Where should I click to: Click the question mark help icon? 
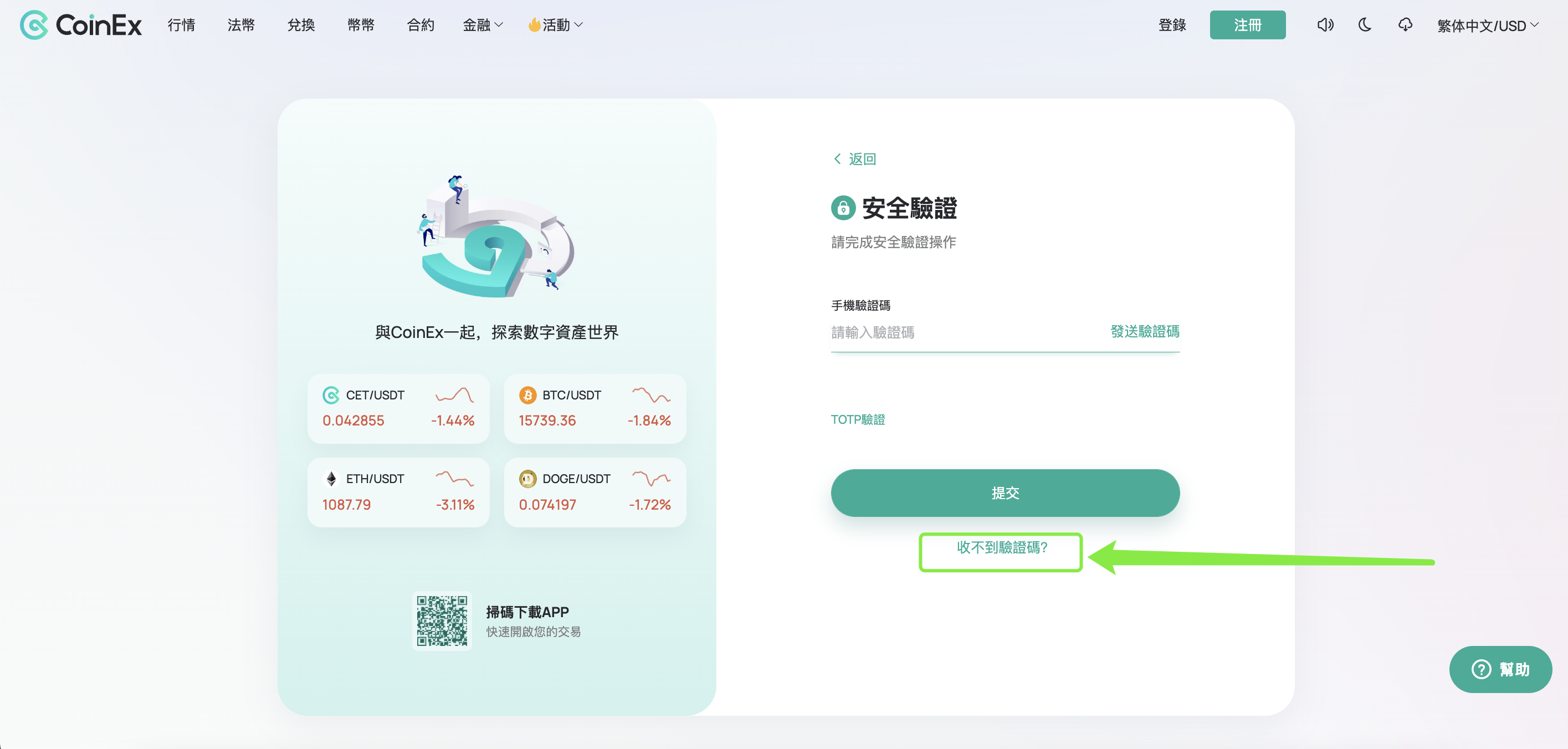pyautogui.click(x=1481, y=669)
